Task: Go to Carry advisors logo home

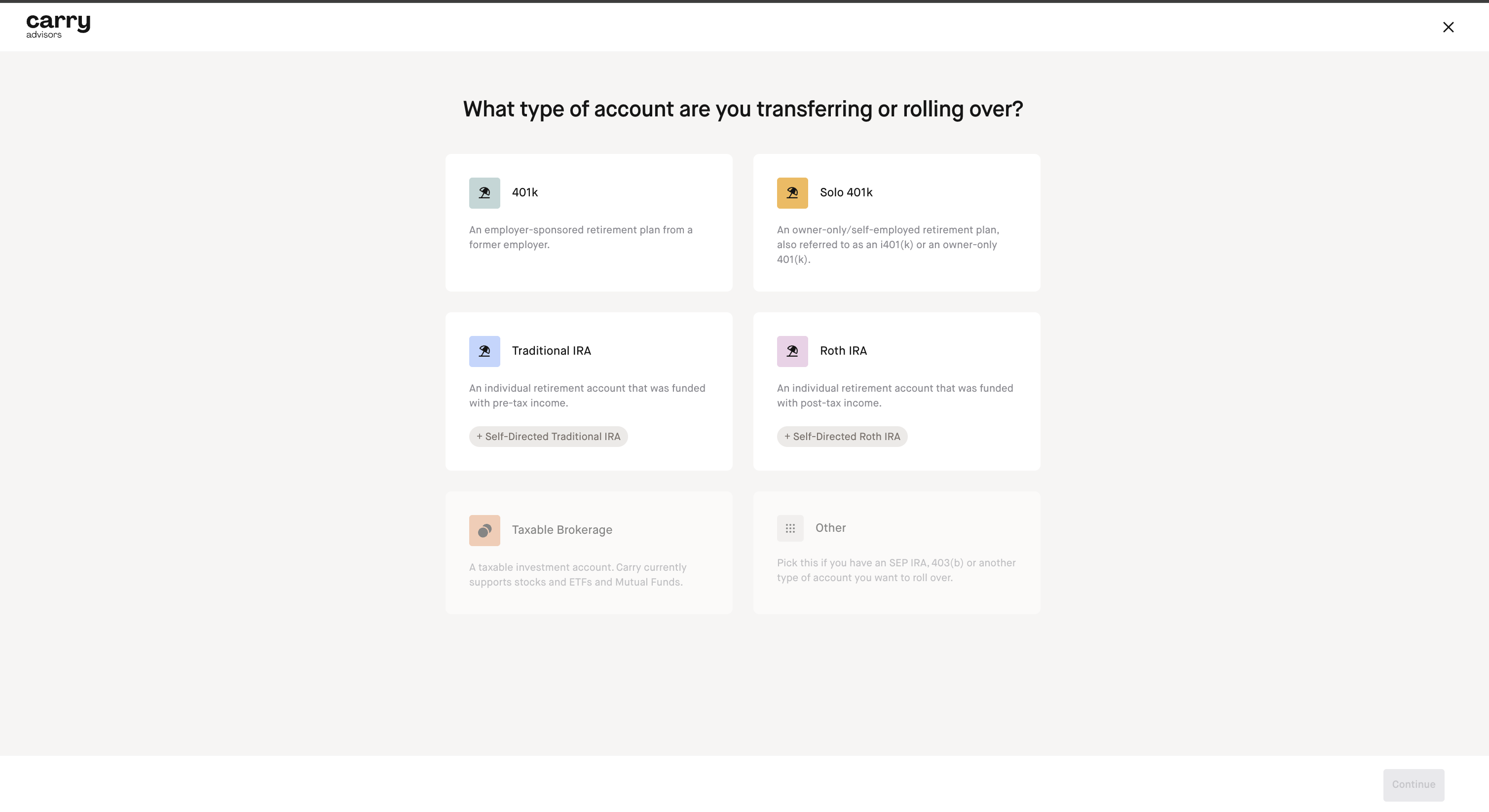Action: 58,26
